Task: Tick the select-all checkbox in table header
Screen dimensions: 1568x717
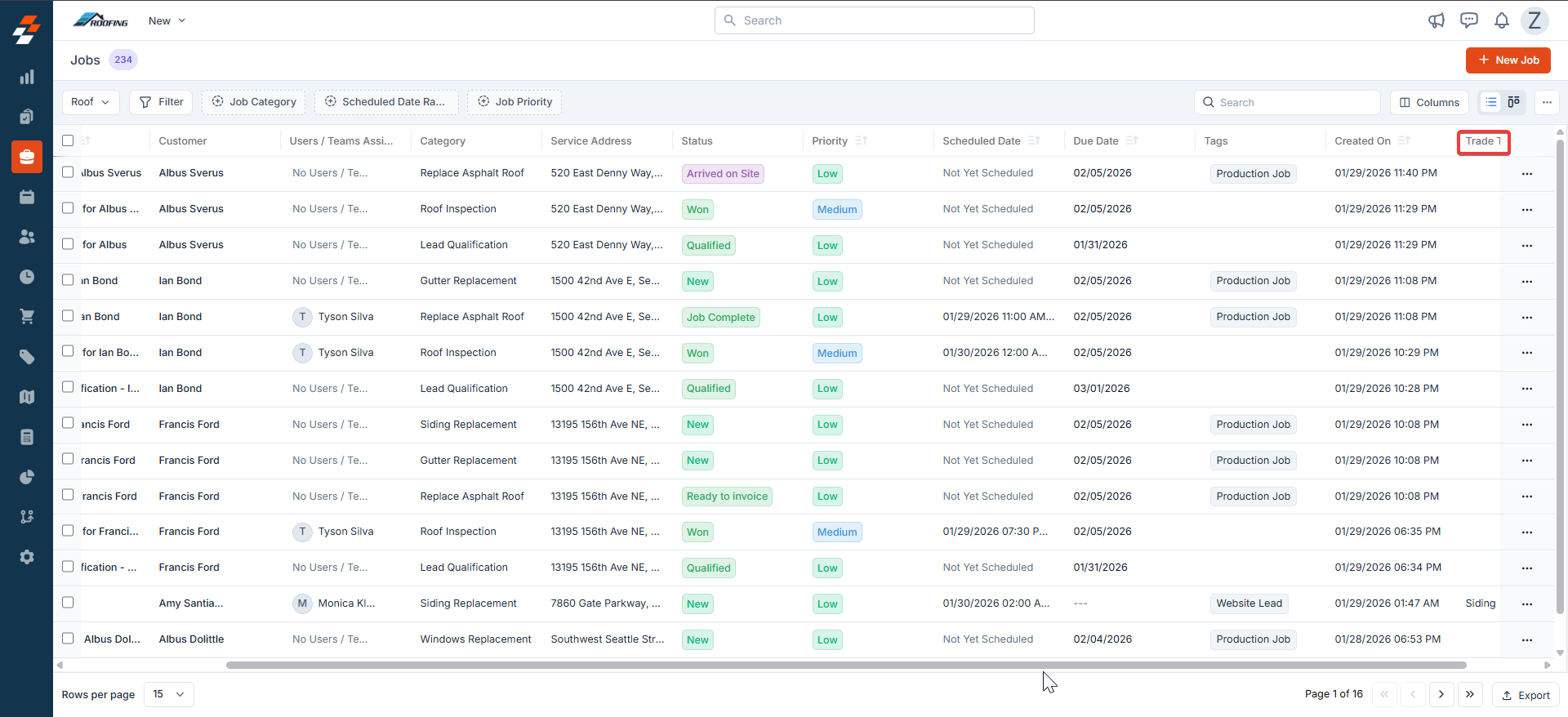Action: [68, 140]
